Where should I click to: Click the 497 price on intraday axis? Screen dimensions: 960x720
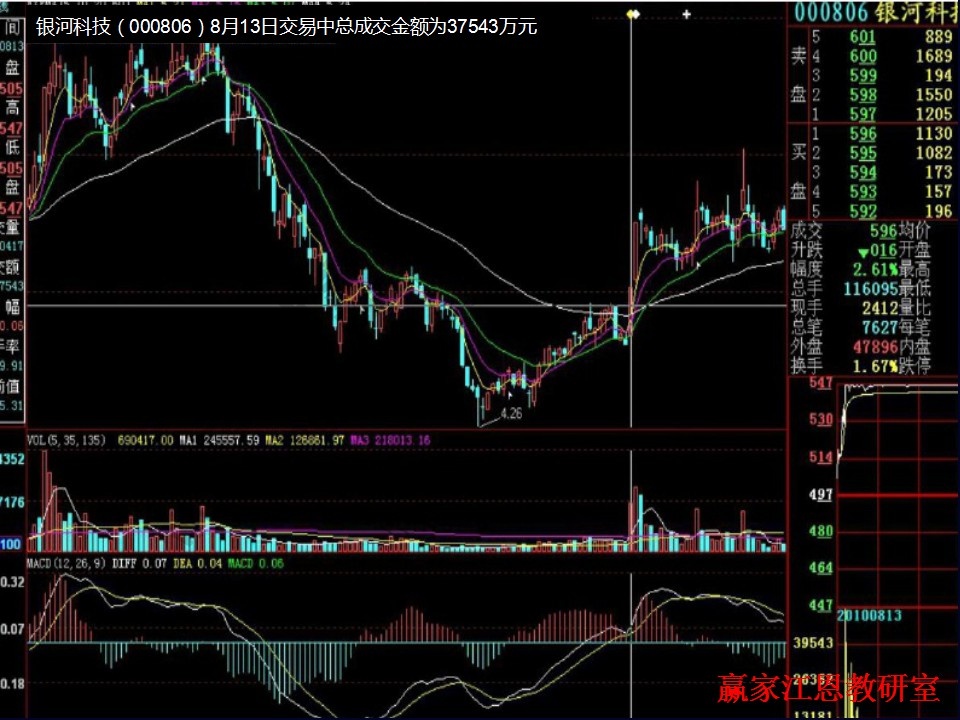click(x=821, y=496)
